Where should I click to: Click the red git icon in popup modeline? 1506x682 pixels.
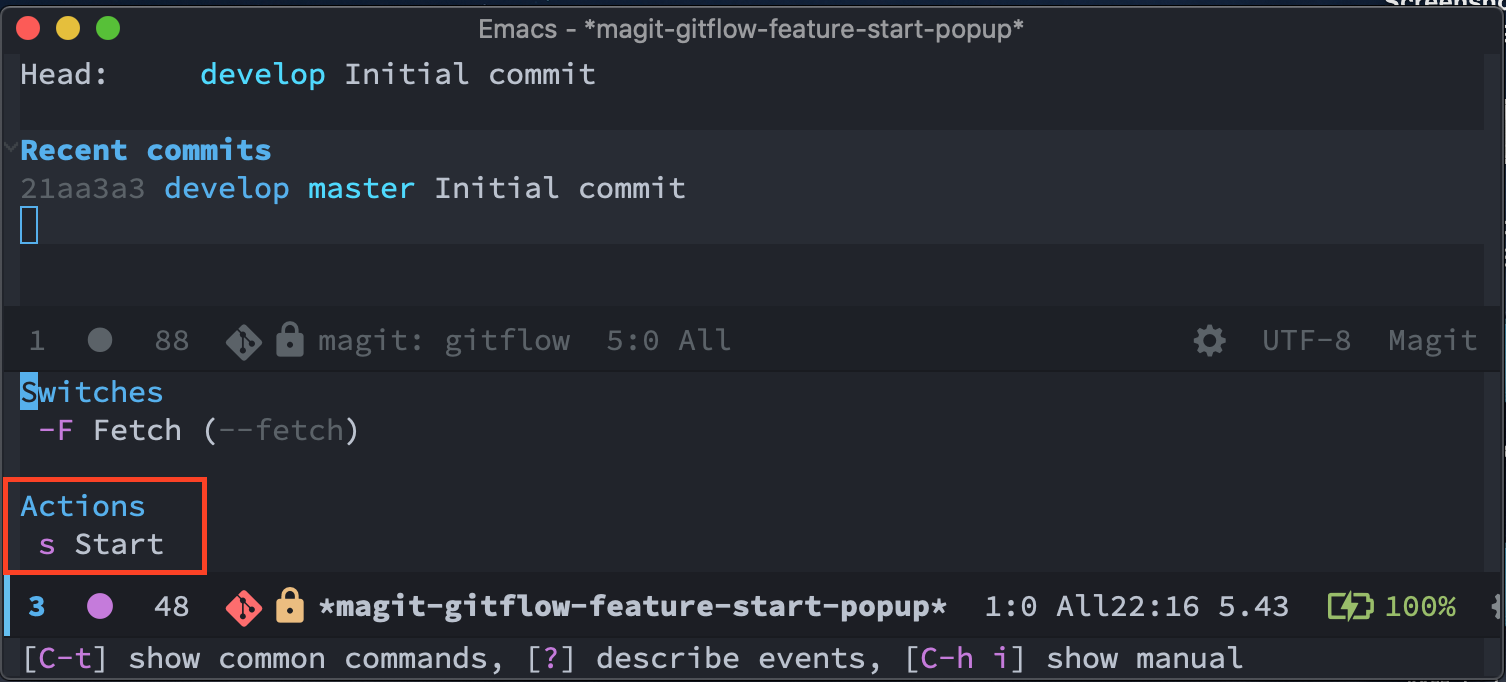pos(243,606)
